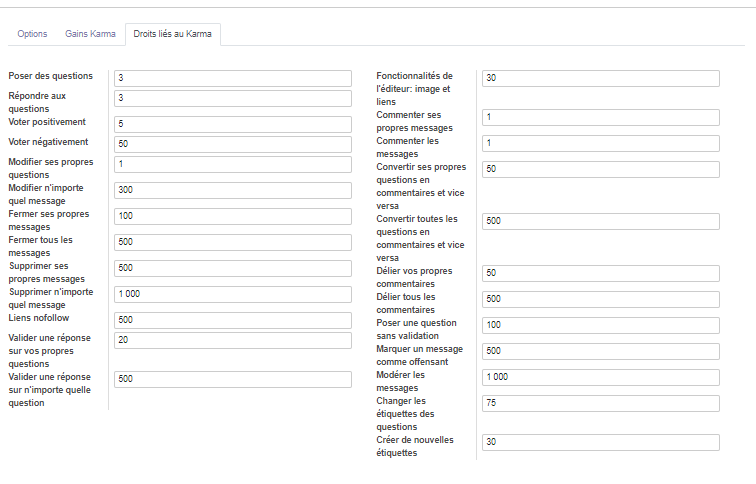Click the Valider une réponse sur vos propres questions field
This screenshot has width=756, height=484.
click(x=232, y=341)
